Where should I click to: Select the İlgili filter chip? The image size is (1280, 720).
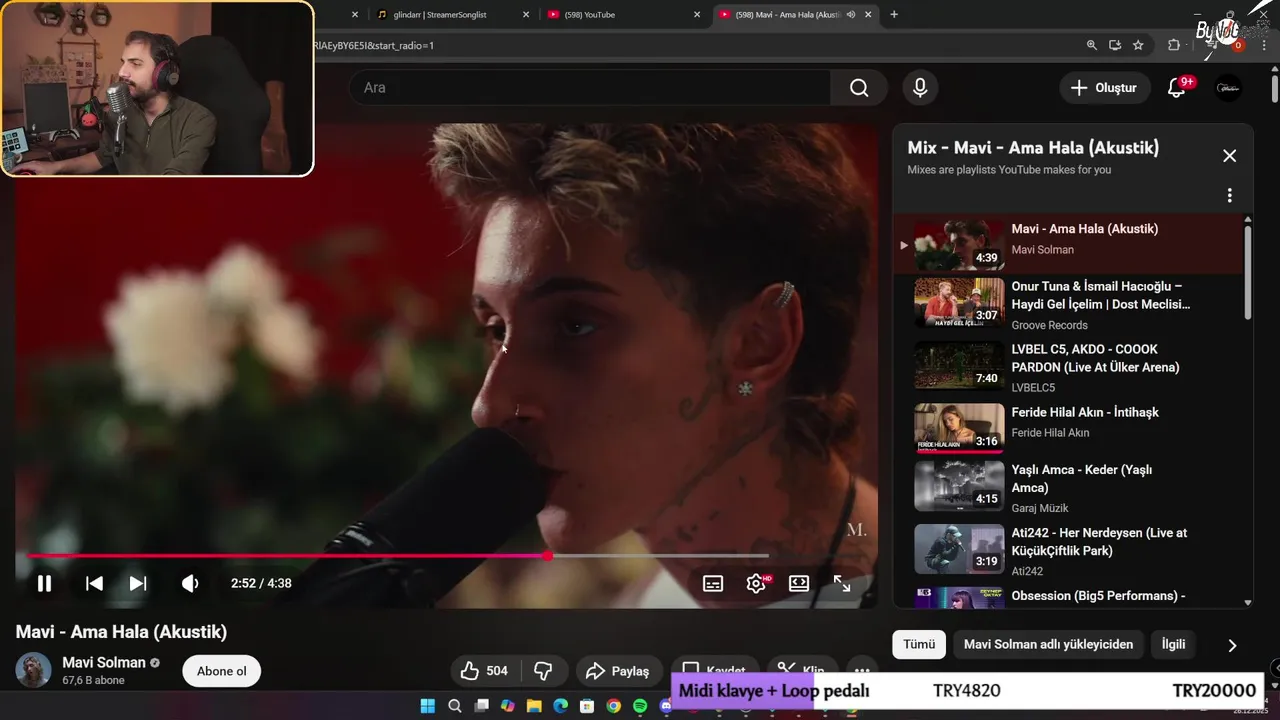tap(1173, 645)
